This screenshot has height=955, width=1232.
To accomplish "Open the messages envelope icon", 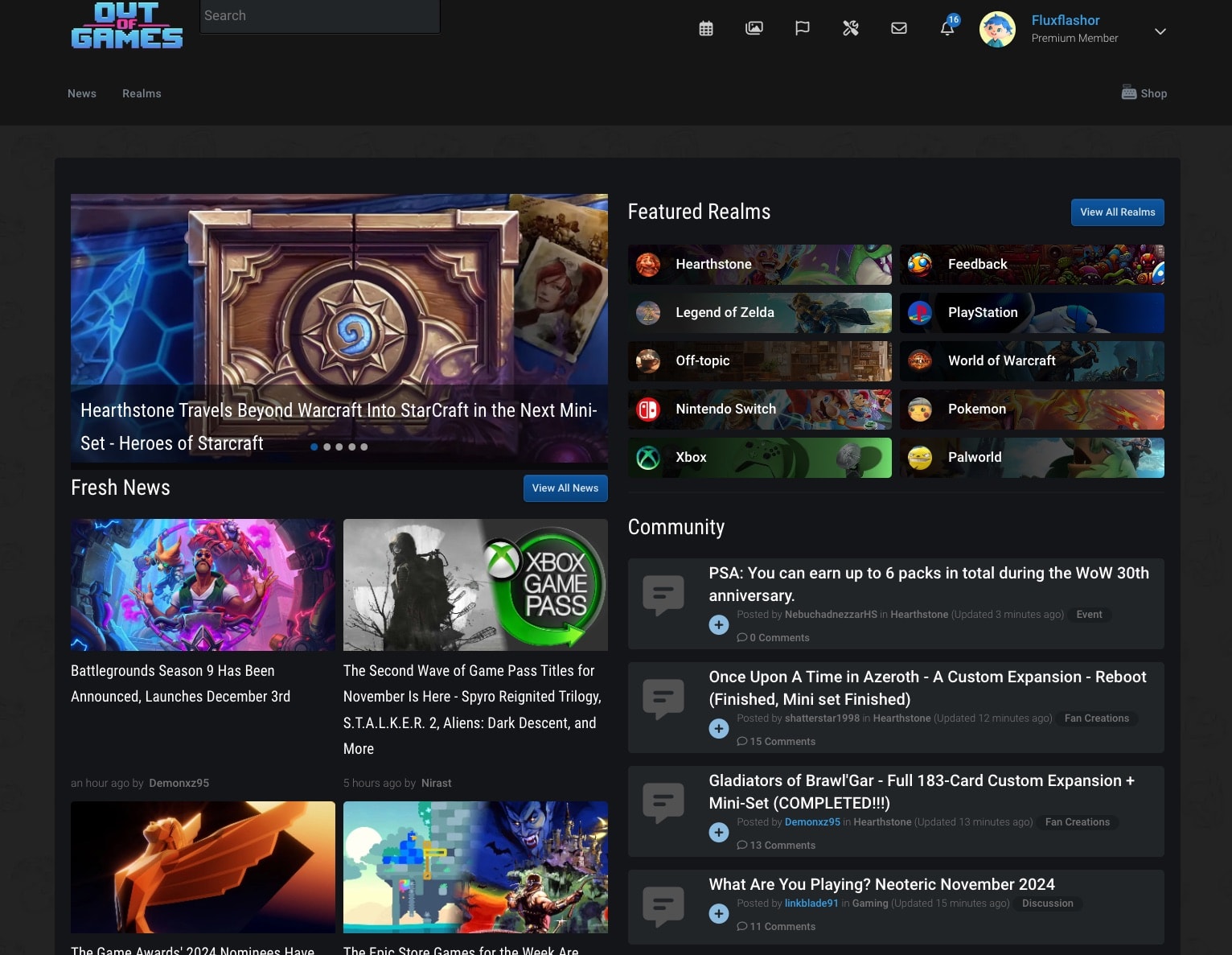I will [x=899, y=29].
